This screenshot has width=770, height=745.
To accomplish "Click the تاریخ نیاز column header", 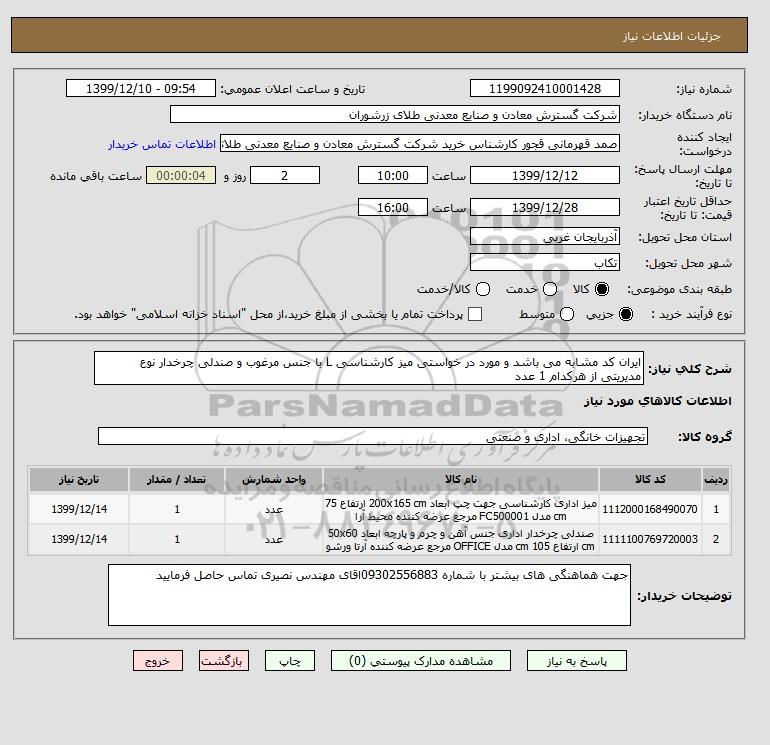I will 79,479.
